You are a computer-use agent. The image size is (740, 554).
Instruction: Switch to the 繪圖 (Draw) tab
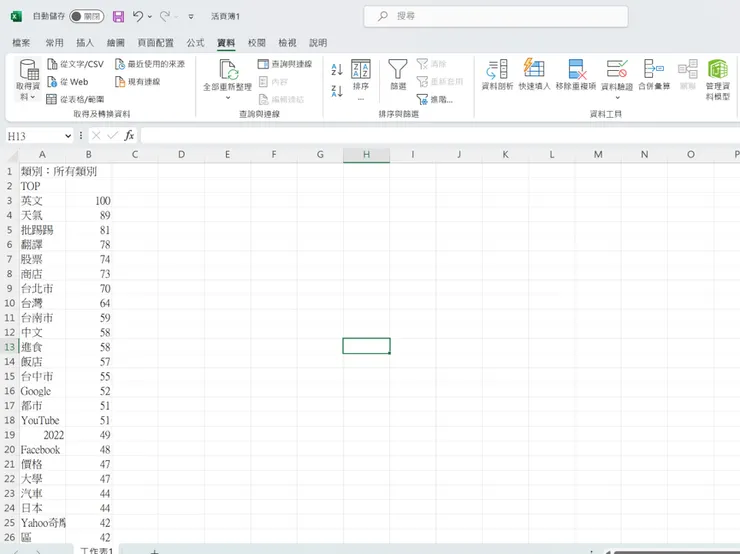click(116, 43)
